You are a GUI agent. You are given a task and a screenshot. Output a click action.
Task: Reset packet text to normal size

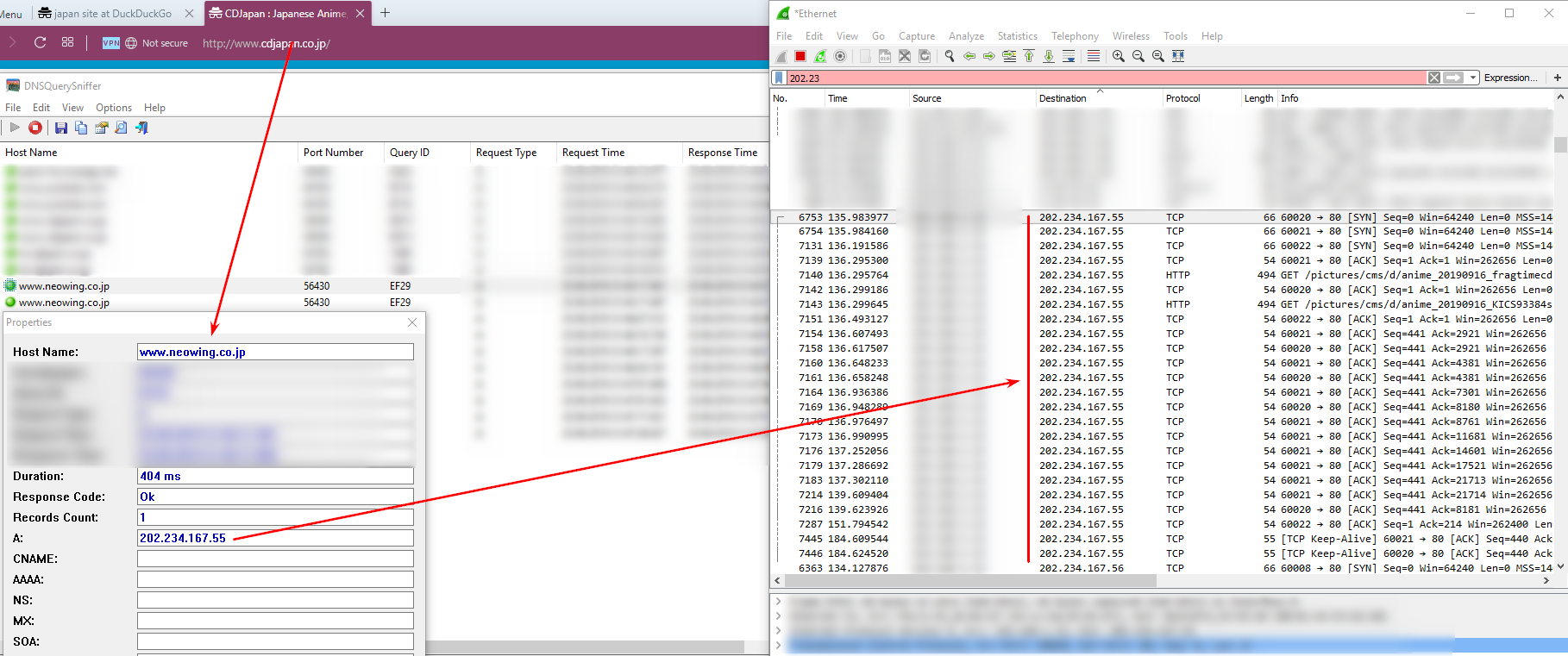1158,56
